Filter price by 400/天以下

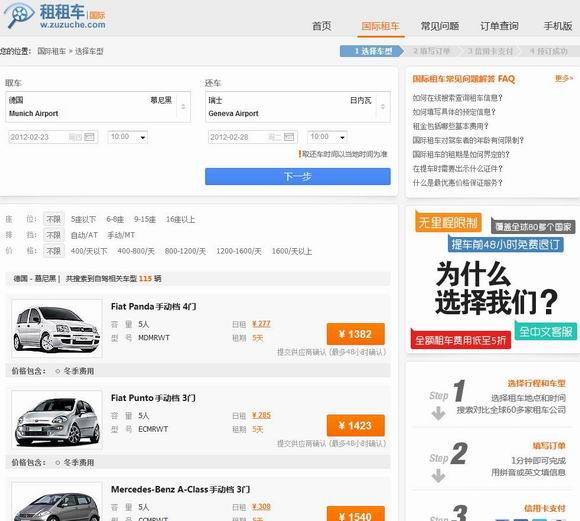(x=89, y=251)
